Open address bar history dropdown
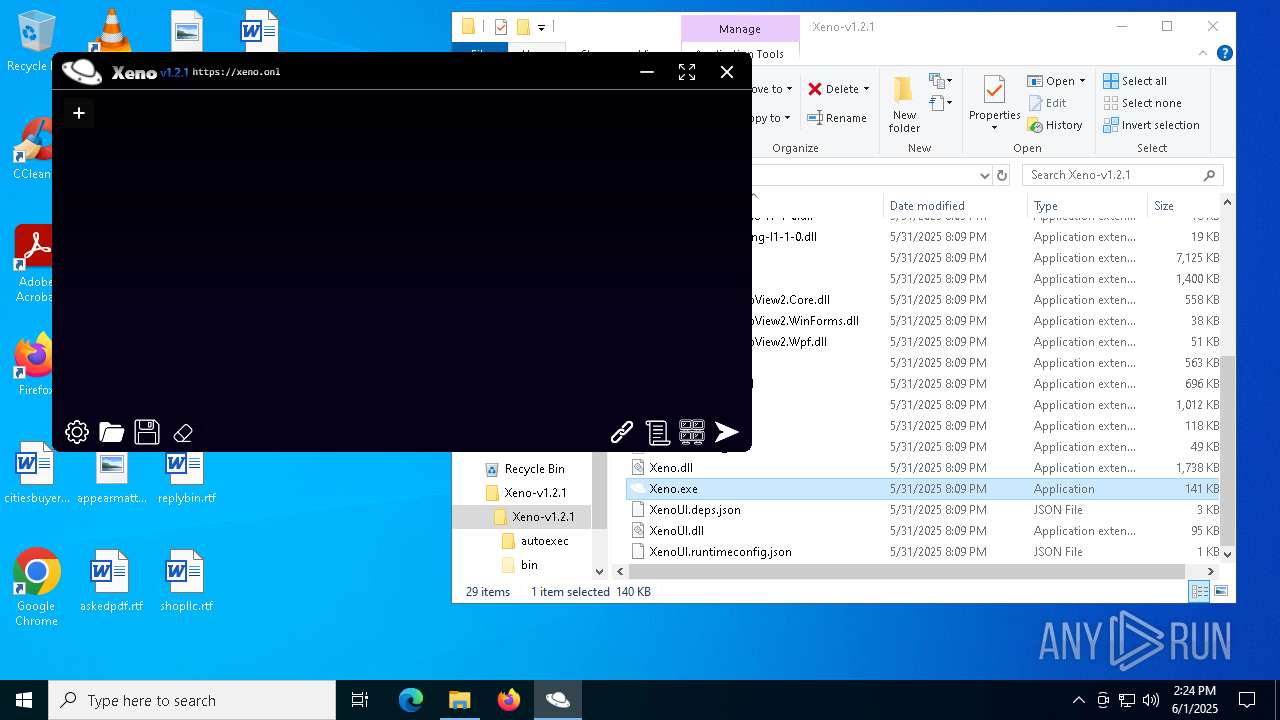 tap(985, 175)
